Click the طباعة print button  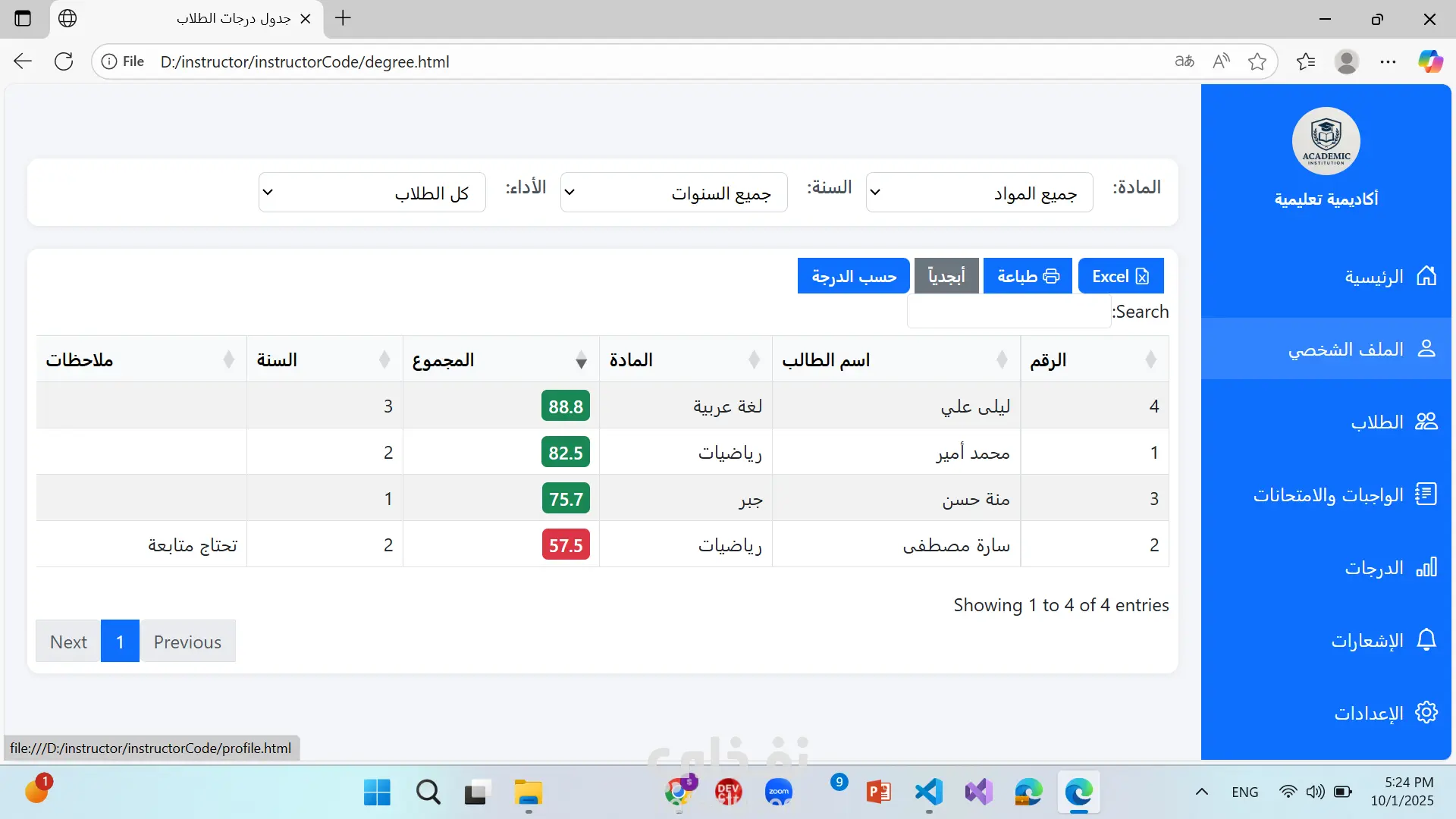click(x=1028, y=276)
